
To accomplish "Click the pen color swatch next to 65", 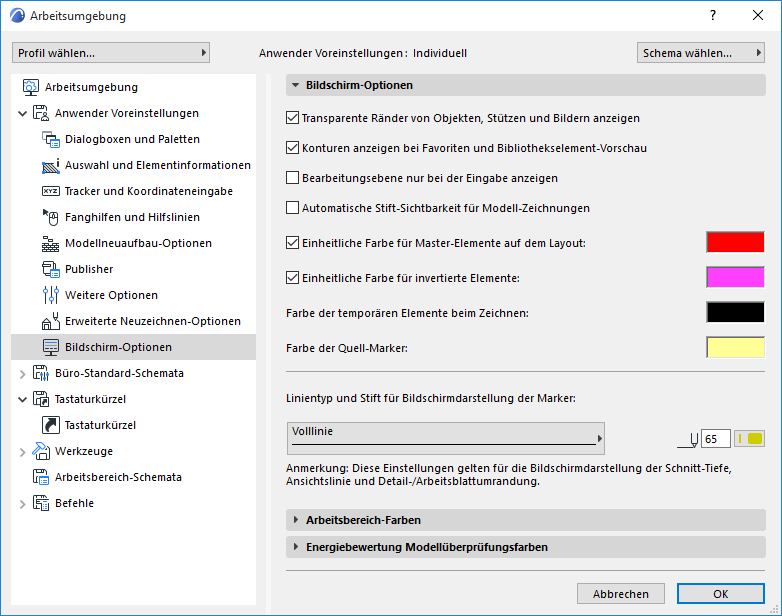I will [750, 439].
